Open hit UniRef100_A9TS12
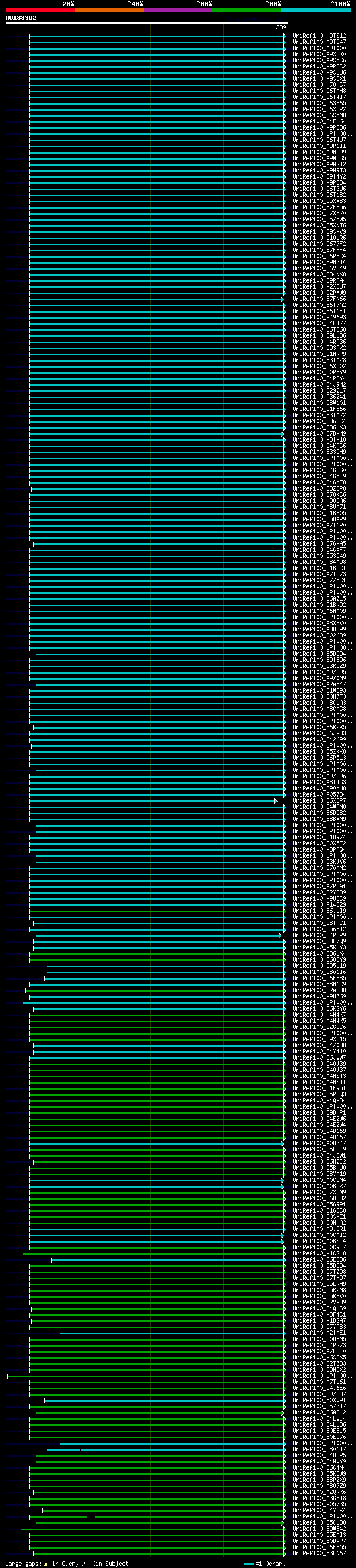Viewport: 356px width, 1568px height. pyautogui.click(x=319, y=36)
